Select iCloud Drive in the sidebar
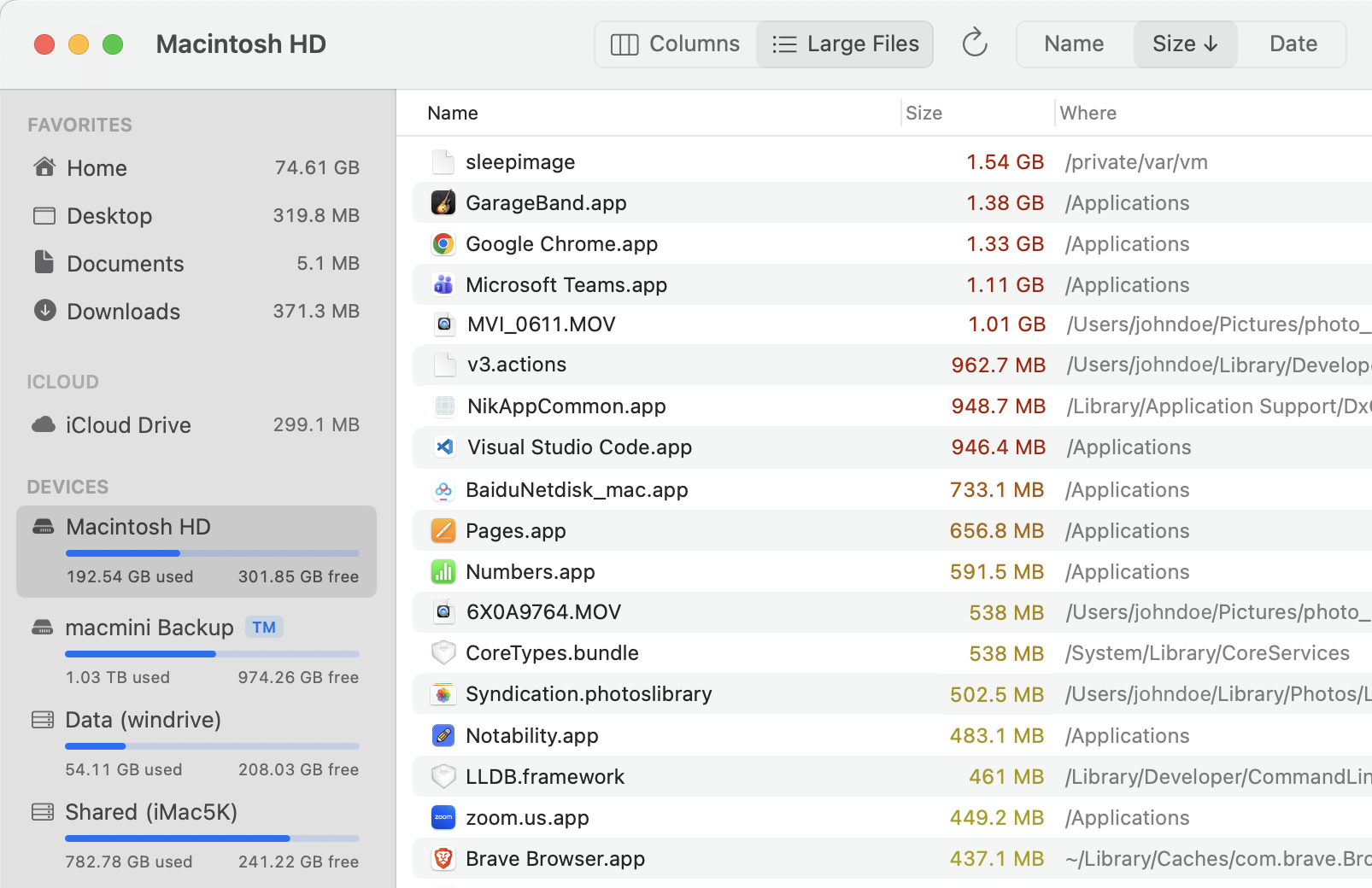The width and height of the screenshot is (1372, 888). pos(196,424)
